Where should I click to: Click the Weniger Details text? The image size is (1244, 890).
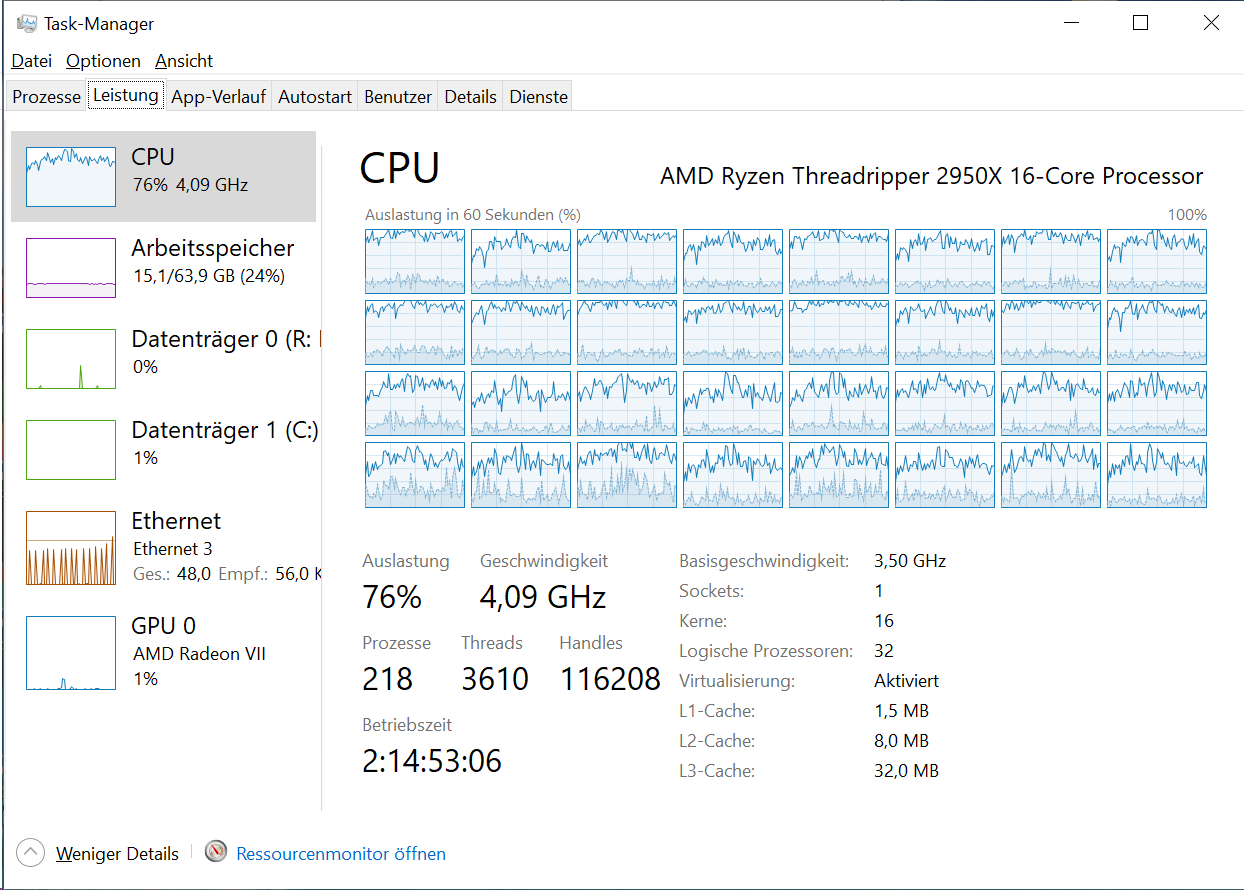pos(117,854)
